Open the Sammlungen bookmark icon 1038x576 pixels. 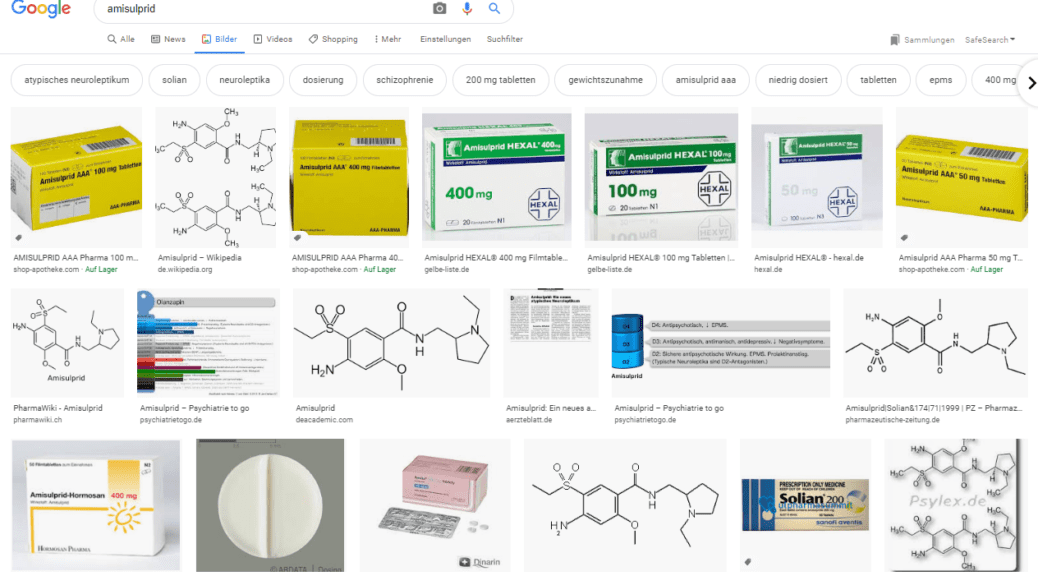point(895,40)
